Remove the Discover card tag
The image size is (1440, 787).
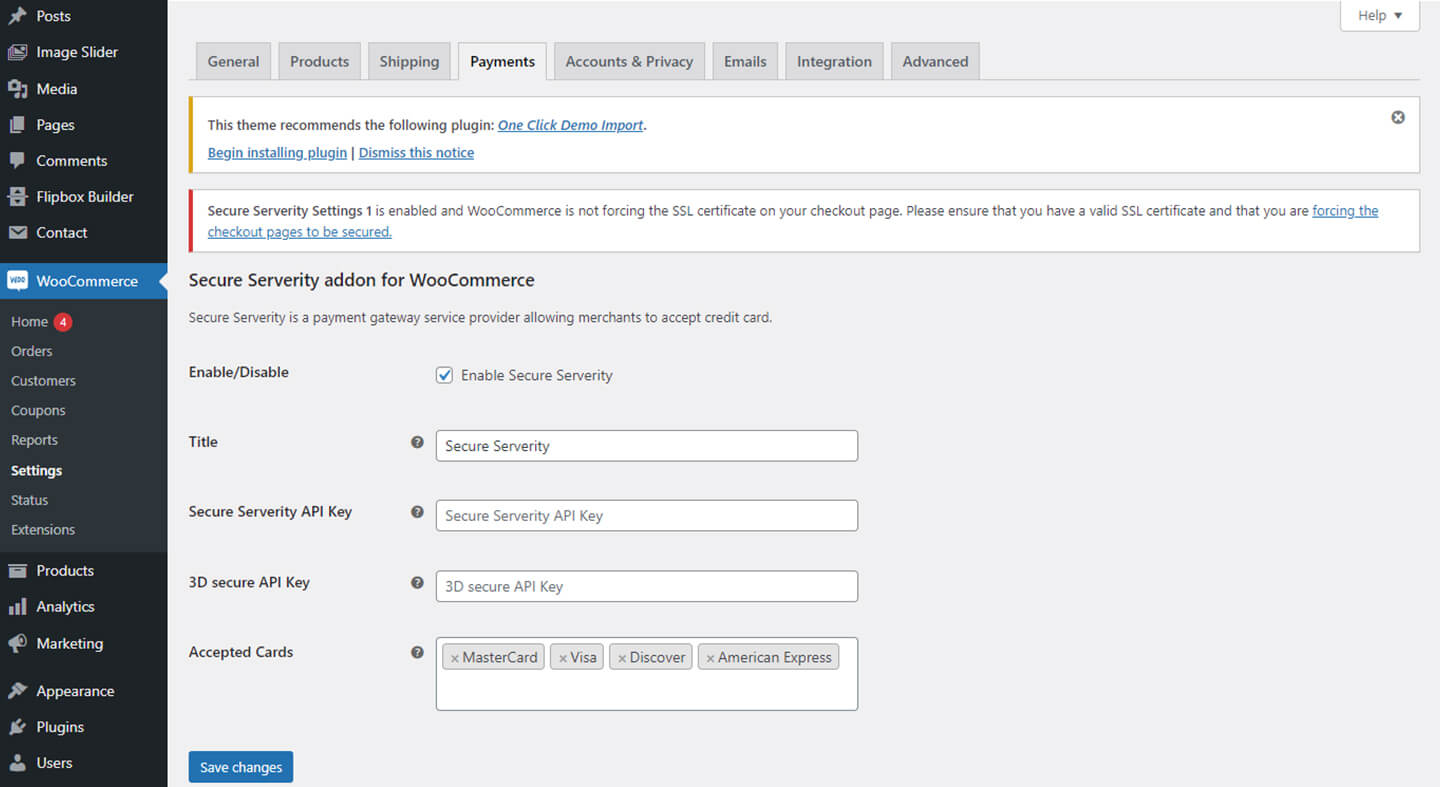tap(622, 658)
